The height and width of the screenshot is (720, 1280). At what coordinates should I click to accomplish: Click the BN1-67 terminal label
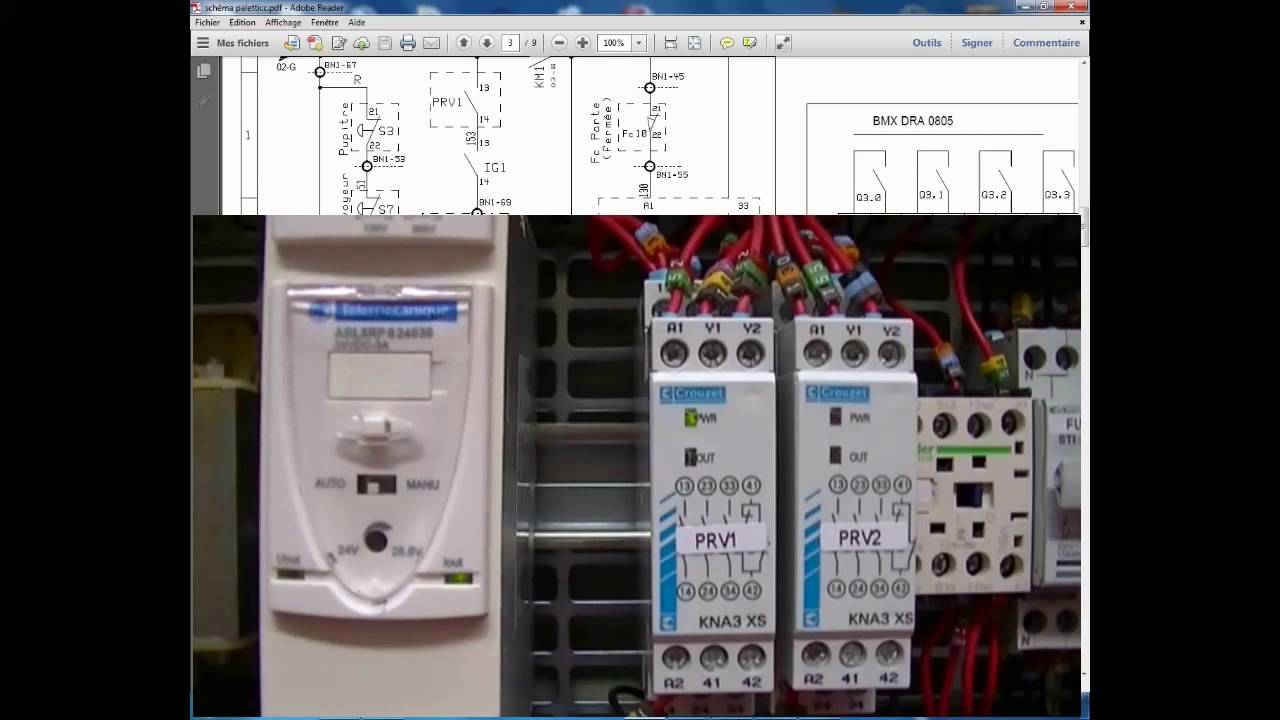click(341, 65)
